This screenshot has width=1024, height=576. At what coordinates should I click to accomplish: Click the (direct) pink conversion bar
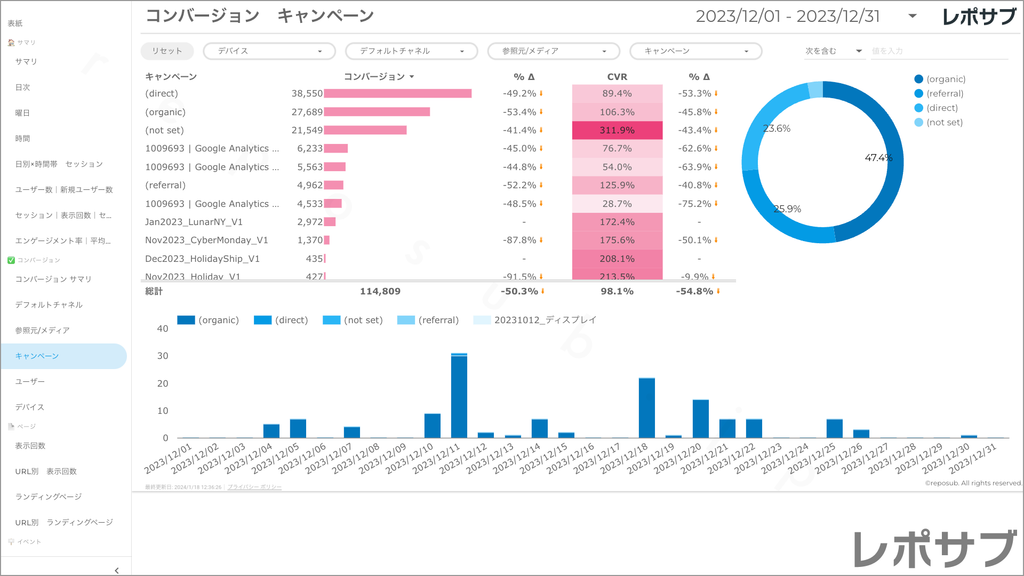click(x=397, y=93)
